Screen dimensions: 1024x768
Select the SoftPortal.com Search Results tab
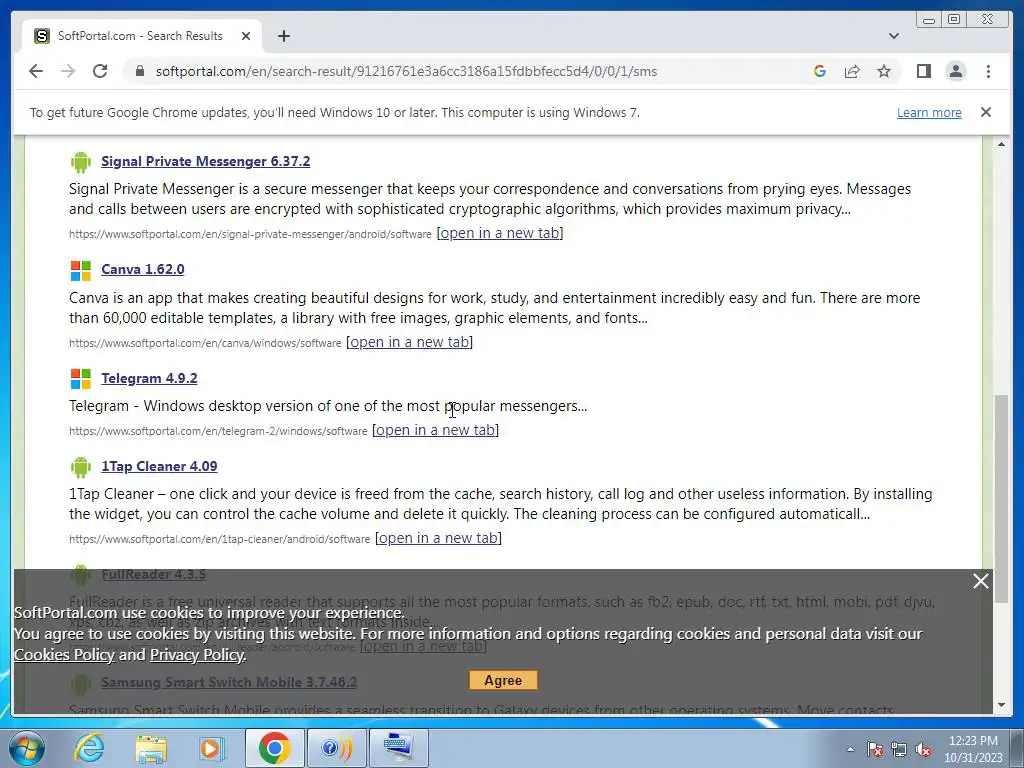point(140,36)
